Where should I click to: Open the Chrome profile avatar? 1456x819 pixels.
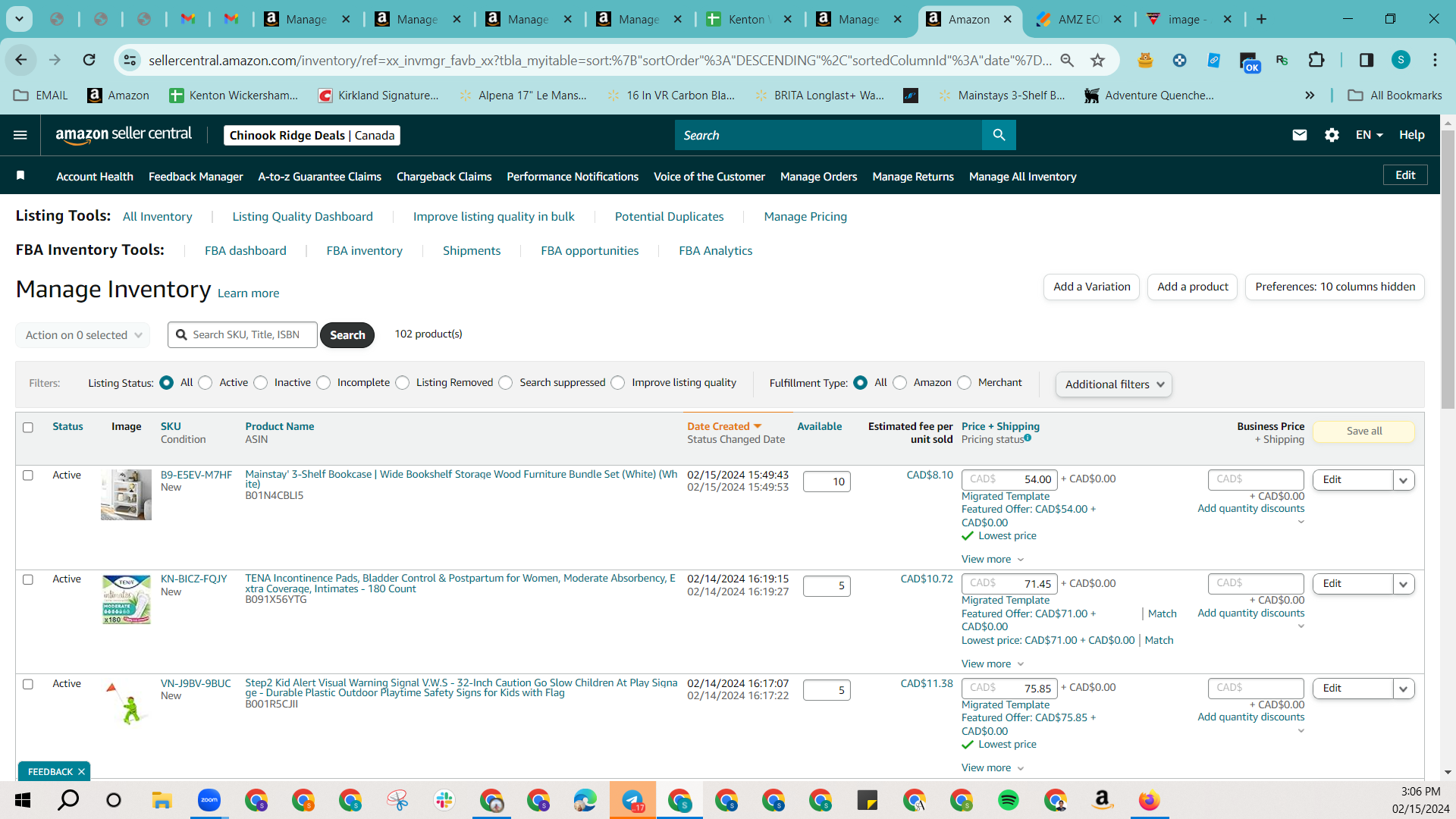[x=1401, y=60]
